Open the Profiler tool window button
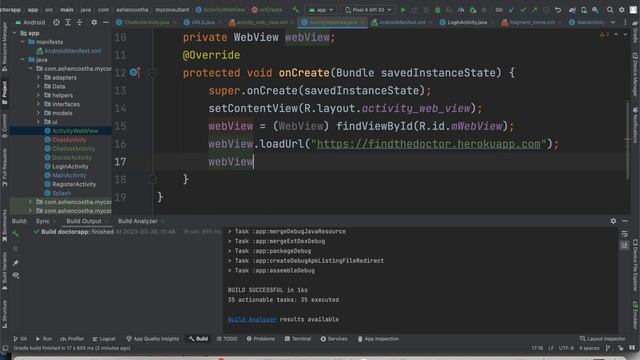This screenshot has width=640, height=360. pyautogui.click(x=72, y=339)
